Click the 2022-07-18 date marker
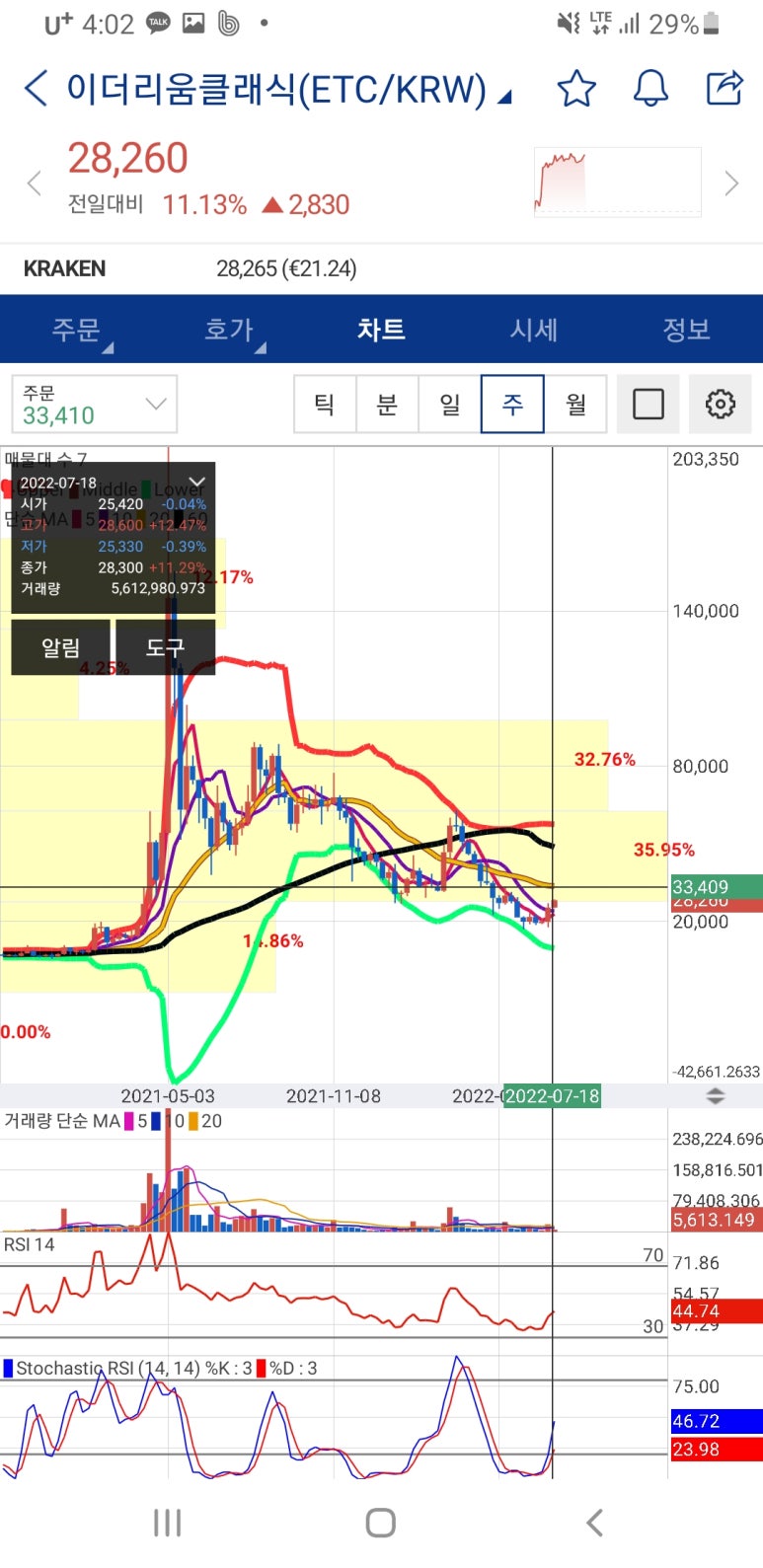The width and height of the screenshot is (763, 1568). (552, 1096)
